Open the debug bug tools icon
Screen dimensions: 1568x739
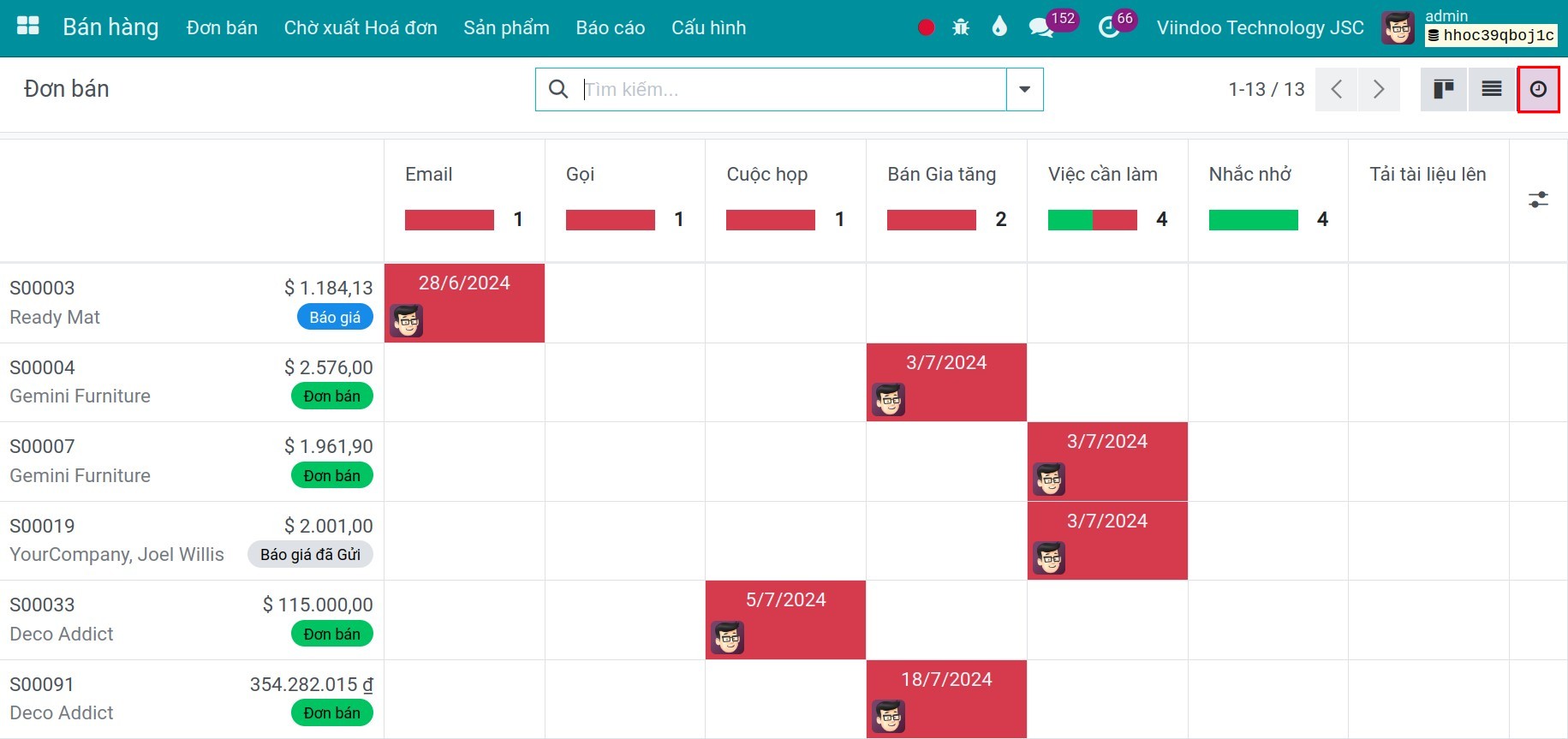tap(961, 27)
